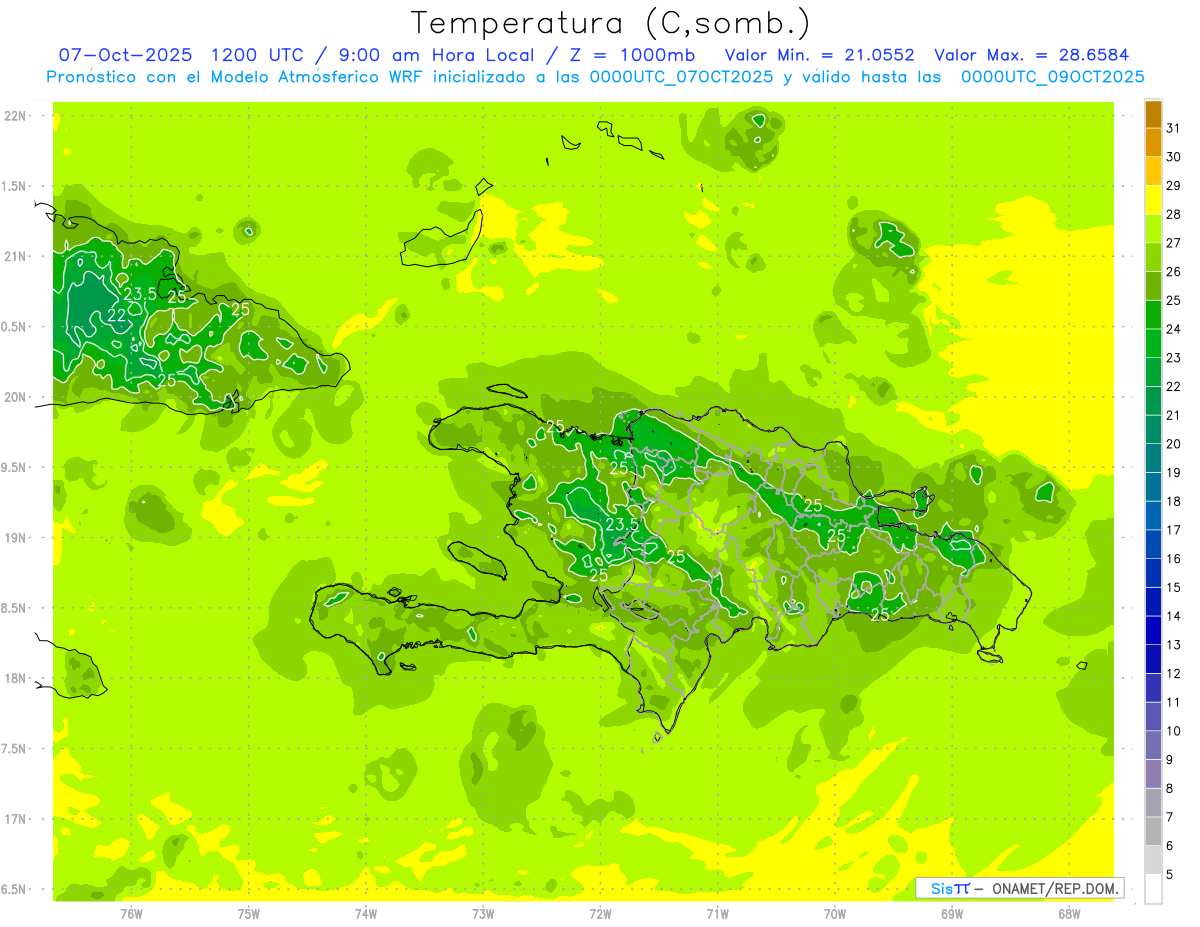Click the 68W longitude axis label
Image resolution: width=1200 pixels, height=927 pixels.
tap(1068, 914)
